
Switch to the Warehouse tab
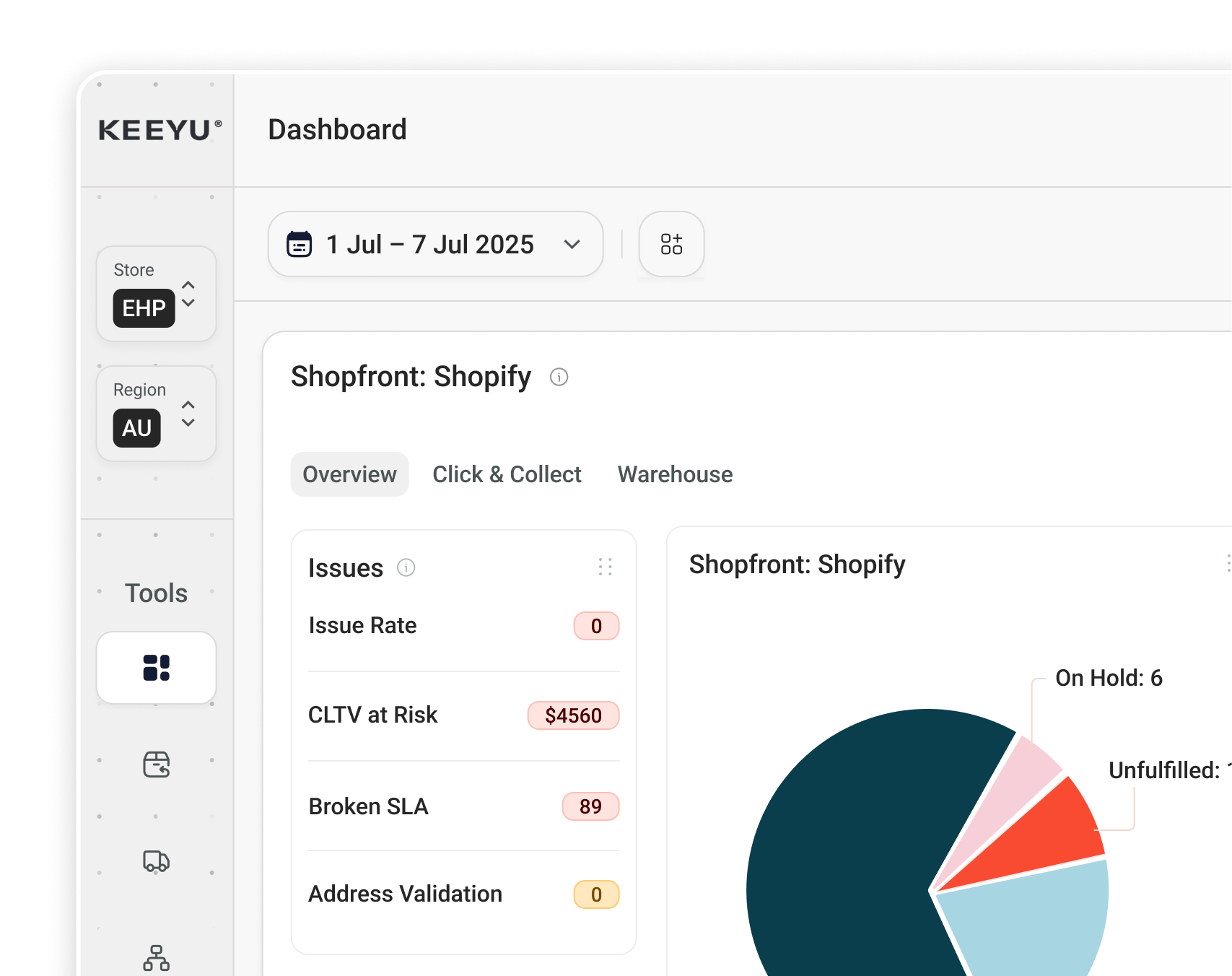tap(676, 474)
